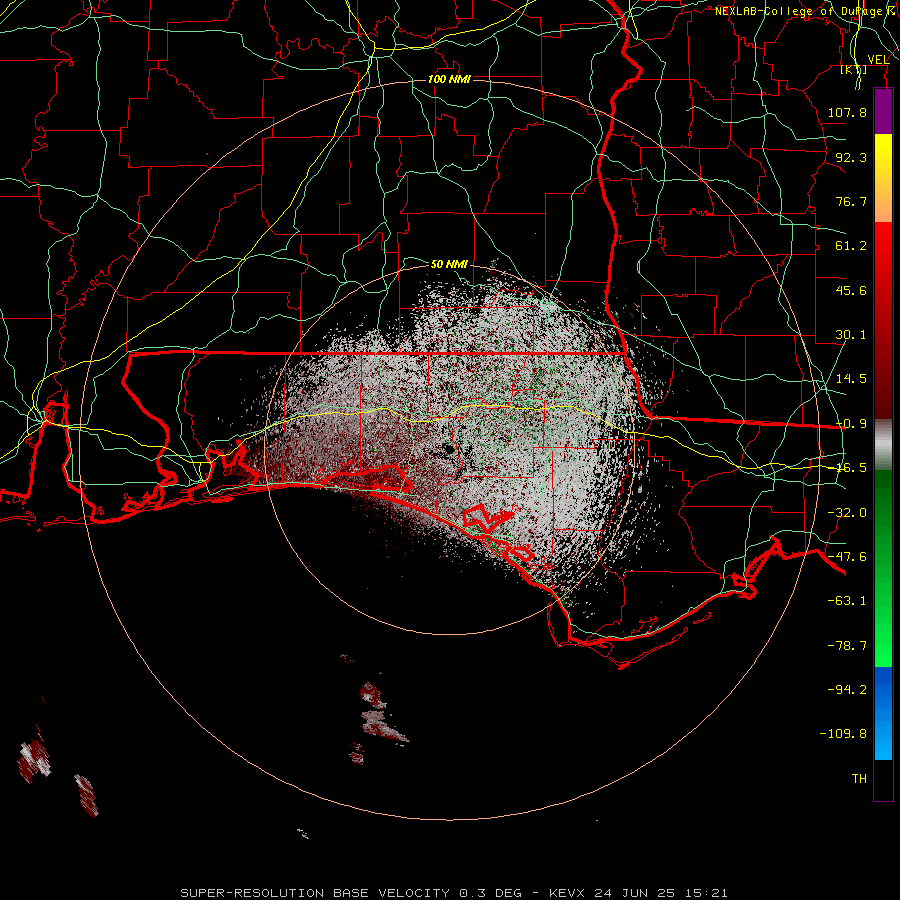
Task: Click the 50 NMI range ring label
Action: pos(449,264)
